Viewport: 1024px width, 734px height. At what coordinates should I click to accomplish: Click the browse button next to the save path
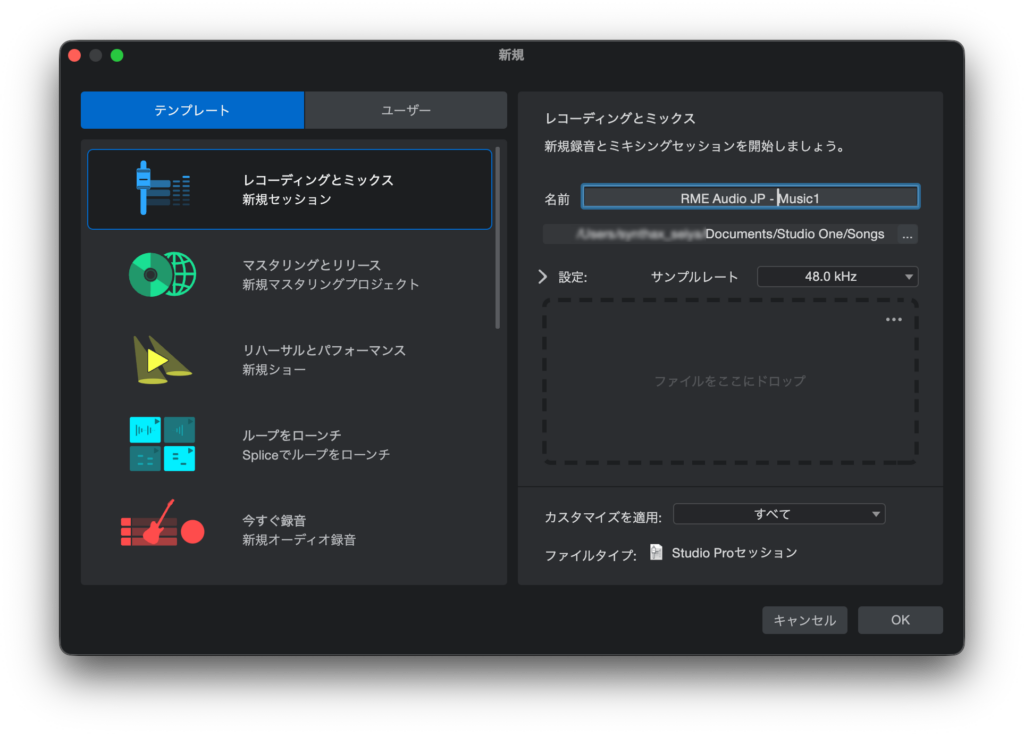tap(906, 234)
